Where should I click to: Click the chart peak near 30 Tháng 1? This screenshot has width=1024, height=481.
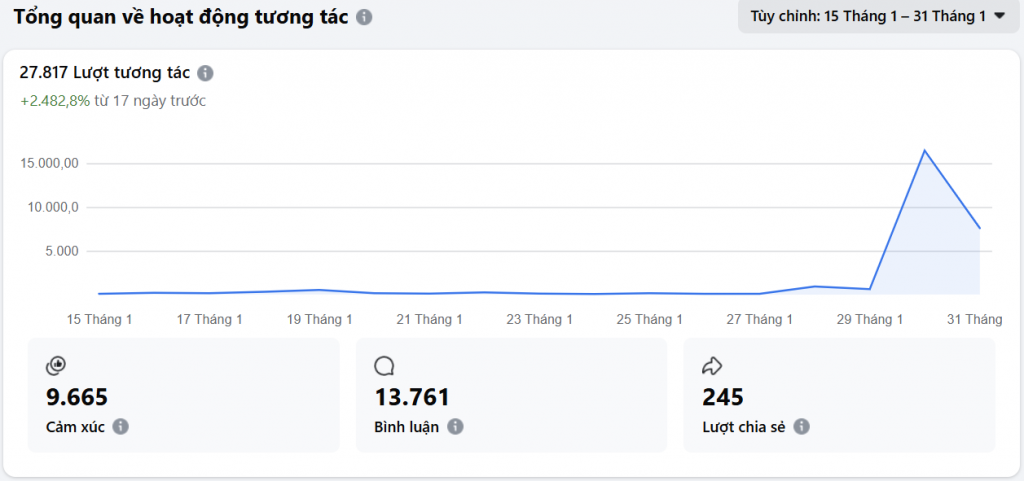[x=924, y=151]
